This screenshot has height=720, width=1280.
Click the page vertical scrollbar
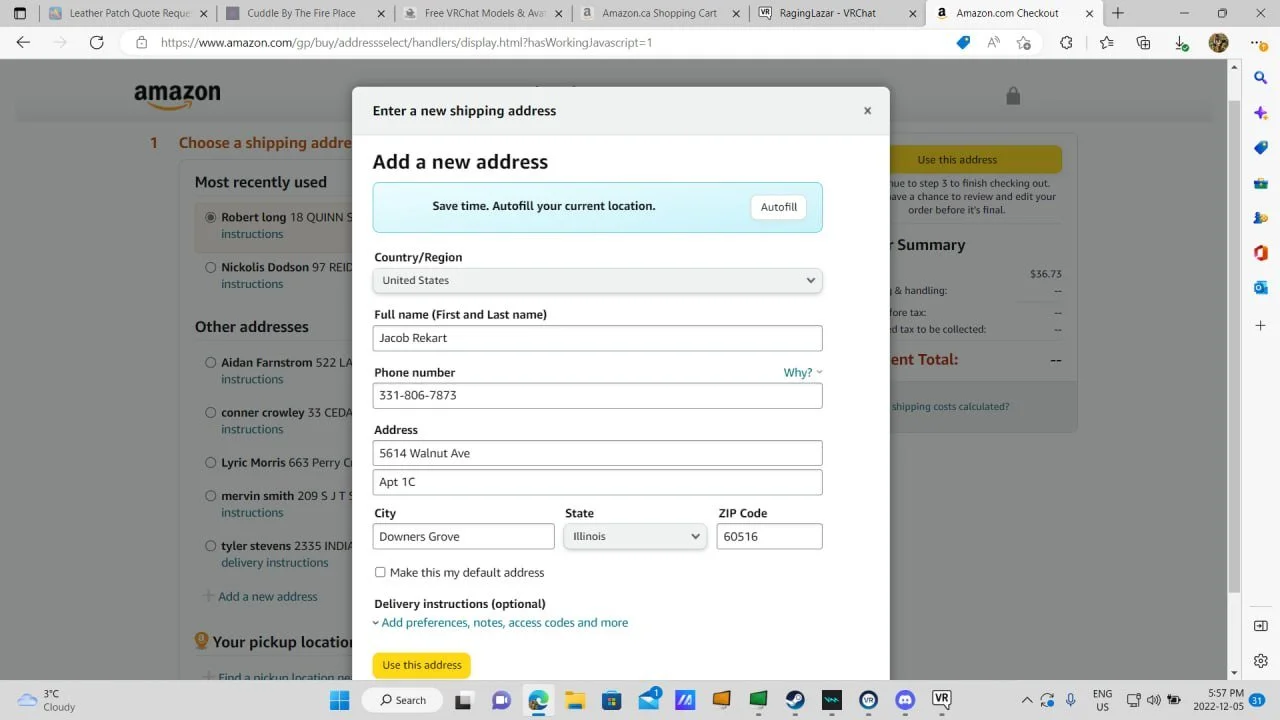(x=1234, y=345)
